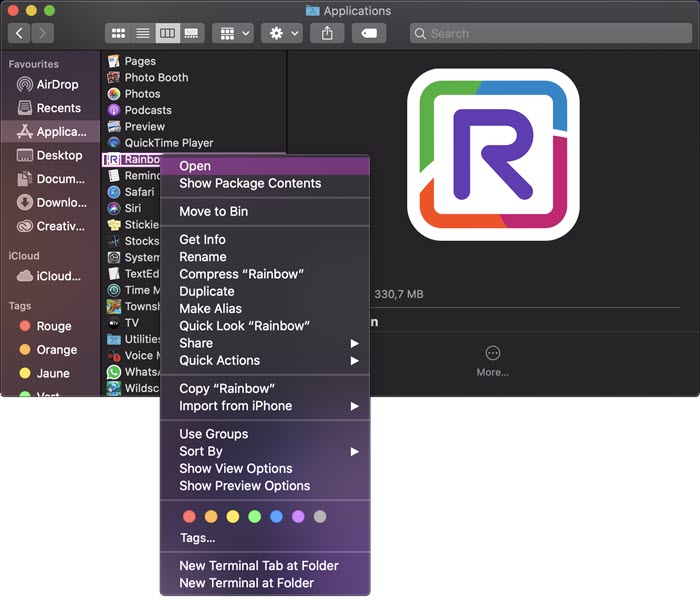Click the More actions circle icon
This screenshot has height=601, width=700.
492,353
